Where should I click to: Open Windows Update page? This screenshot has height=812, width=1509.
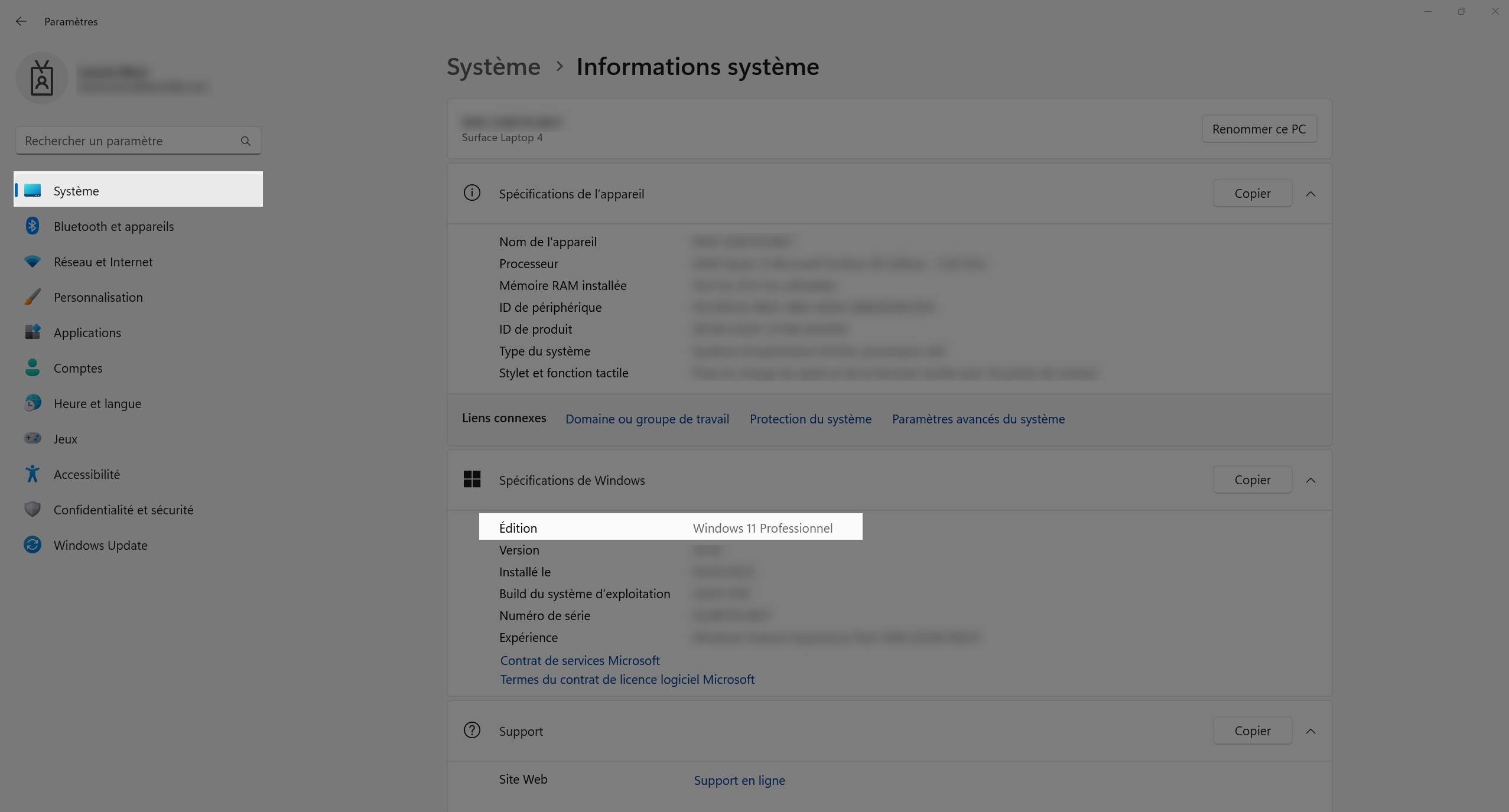point(138,545)
